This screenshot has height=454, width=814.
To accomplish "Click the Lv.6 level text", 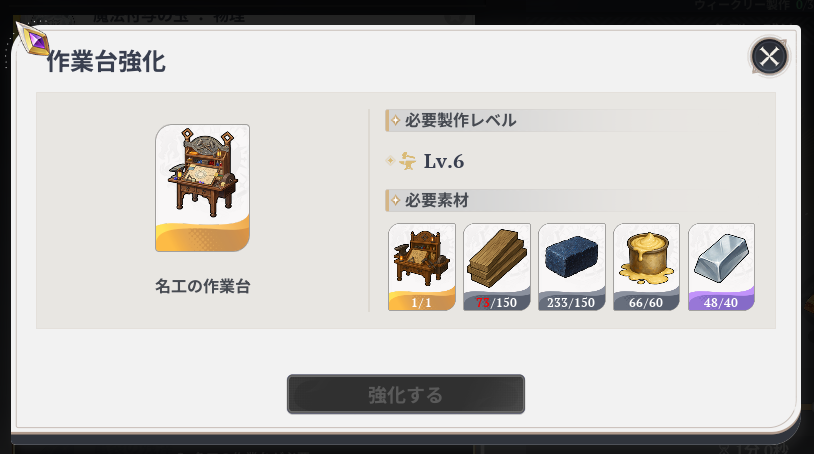I will click(x=444, y=161).
